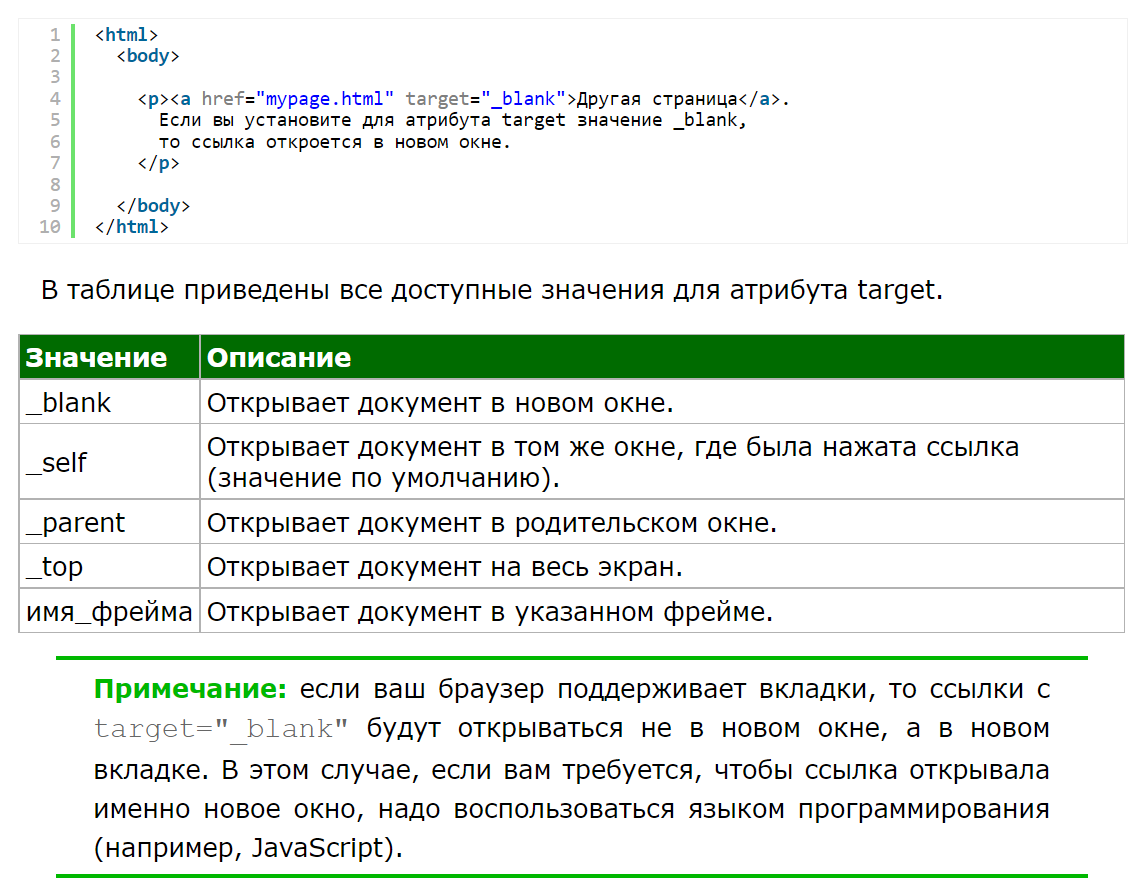Screen dimensions: 1143x893
Task: Click the word "JavaScript" in the note
Action: point(317,847)
